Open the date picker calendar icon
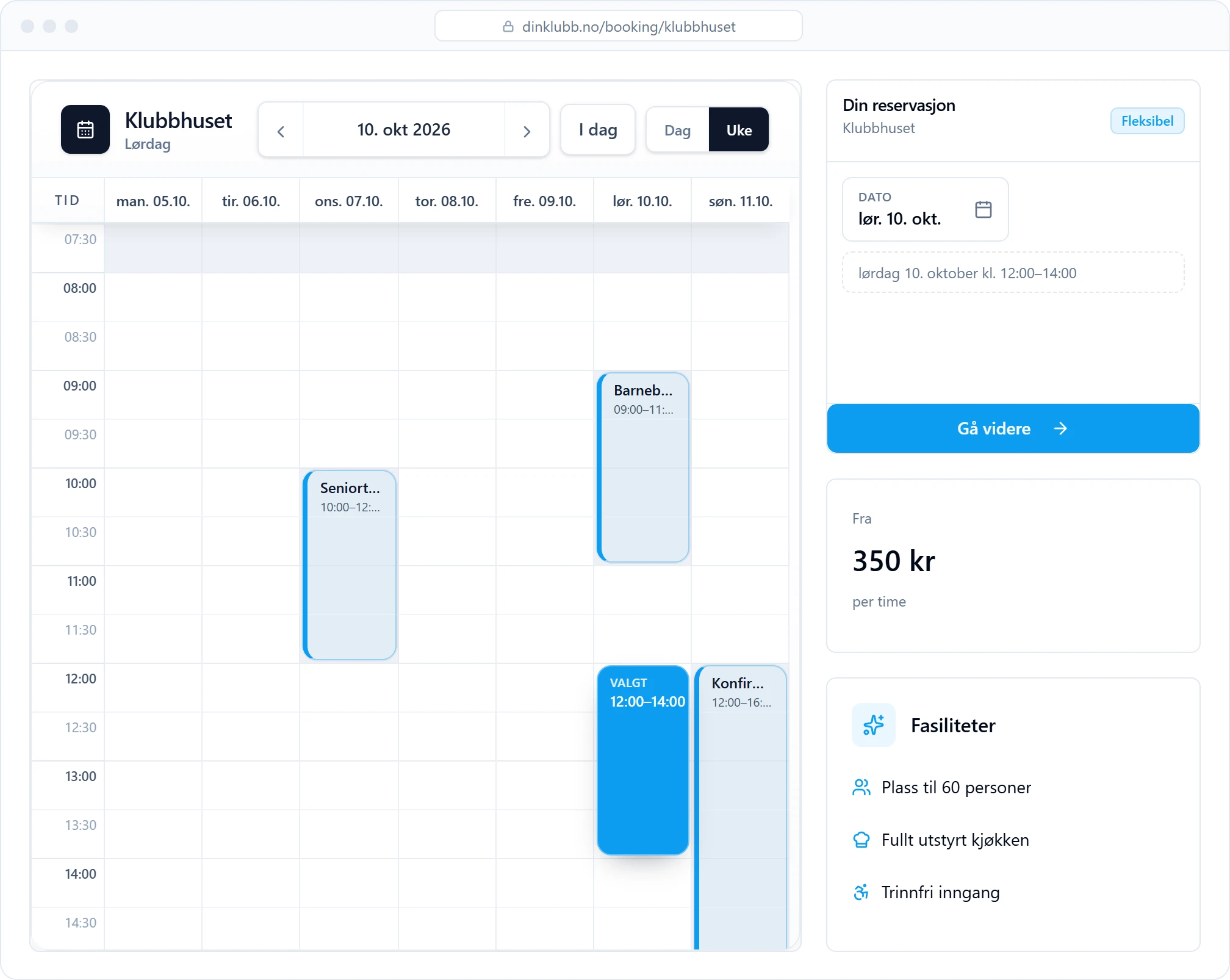The image size is (1230, 980). pyautogui.click(x=983, y=209)
